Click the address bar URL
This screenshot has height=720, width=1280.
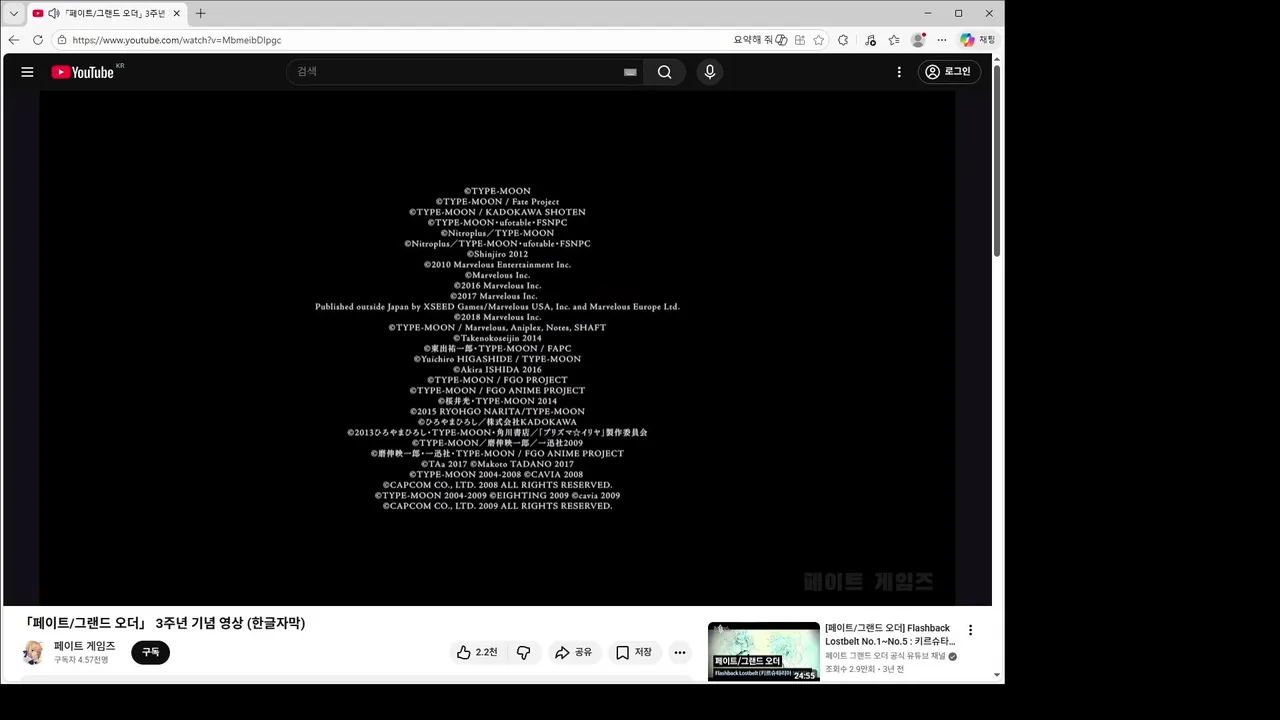(177, 40)
